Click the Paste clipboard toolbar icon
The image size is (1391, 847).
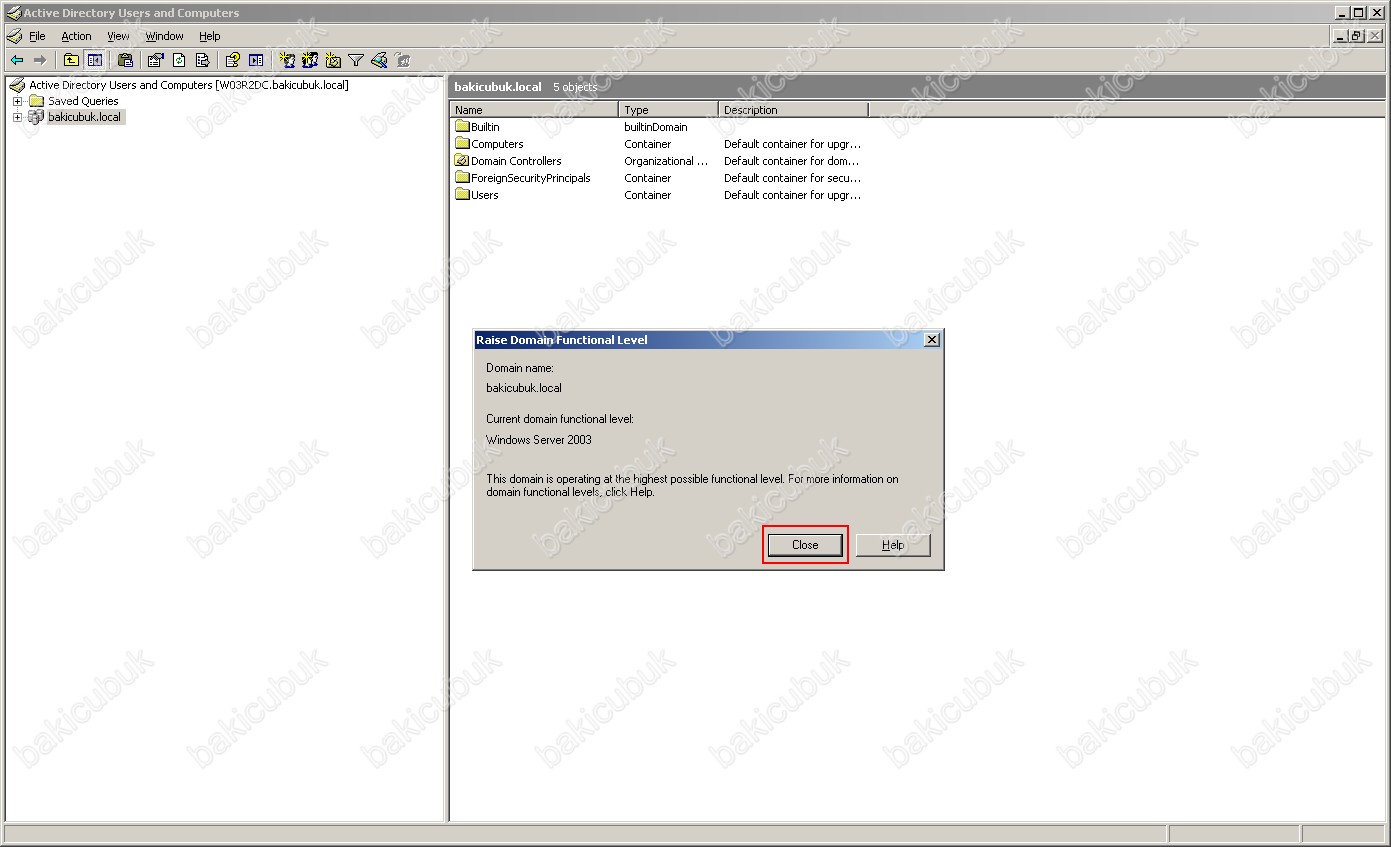point(125,60)
